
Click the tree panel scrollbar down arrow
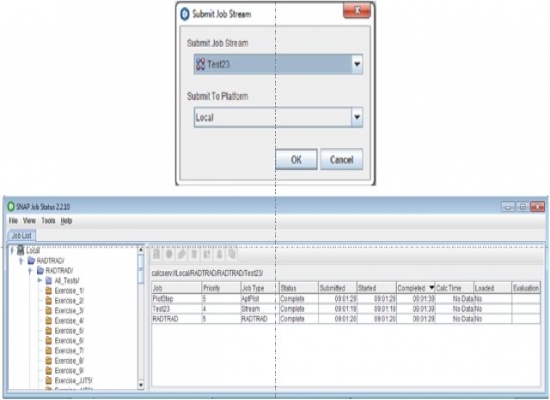[141, 385]
